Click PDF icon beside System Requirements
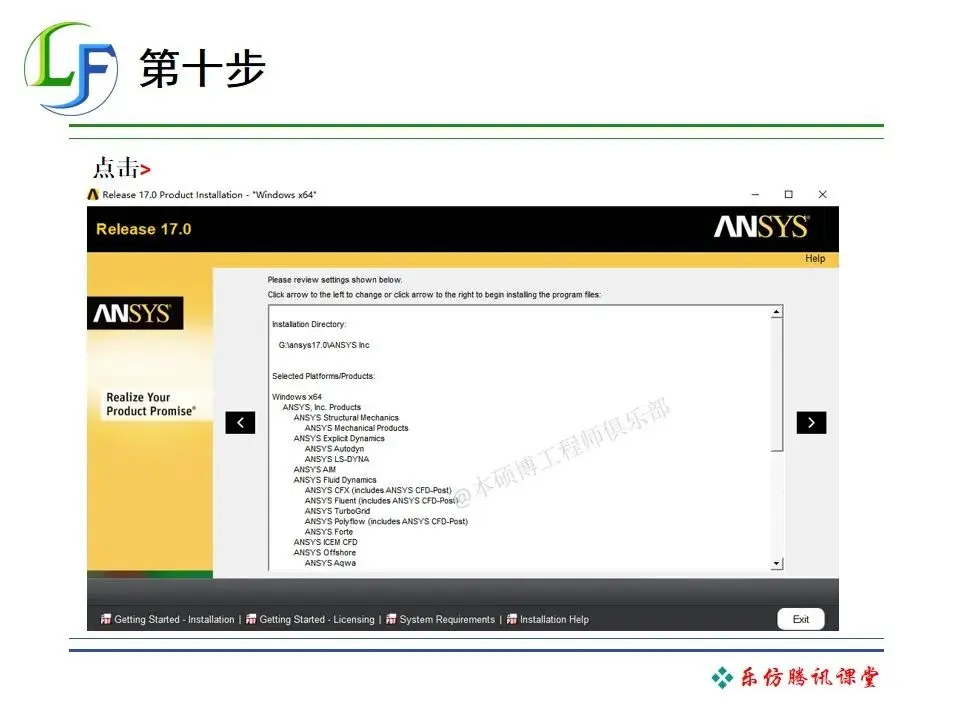The height and width of the screenshot is (720, 960). click(391, 619)
